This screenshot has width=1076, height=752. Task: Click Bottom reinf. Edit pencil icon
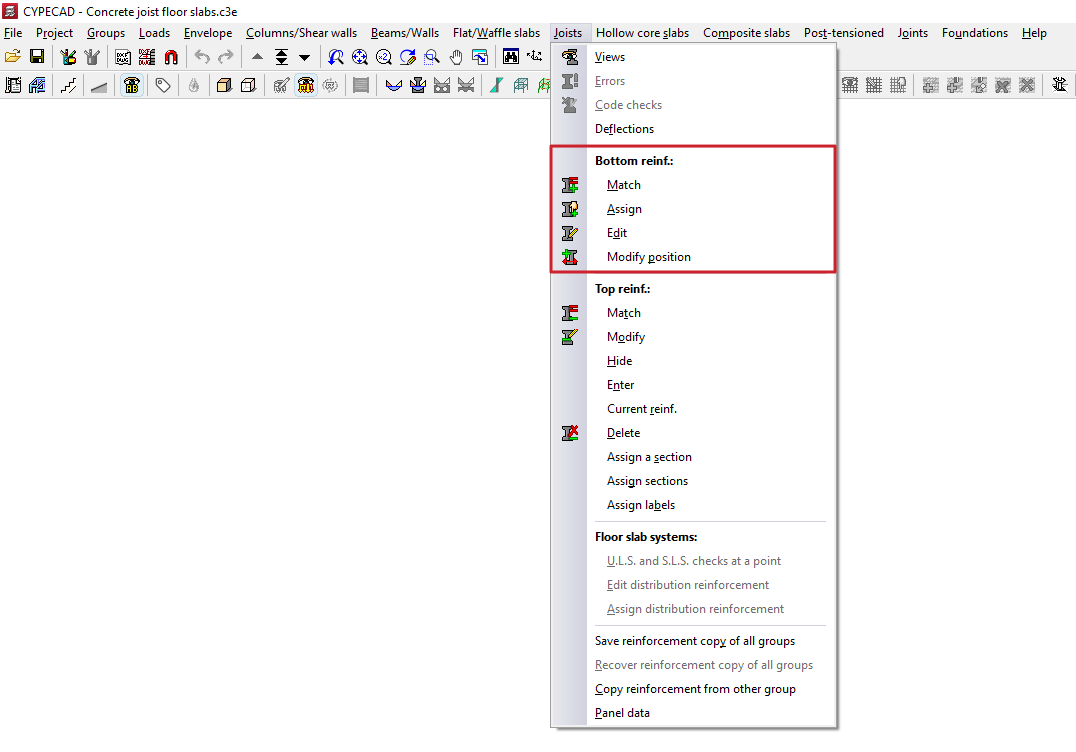(x=570, y=233)
